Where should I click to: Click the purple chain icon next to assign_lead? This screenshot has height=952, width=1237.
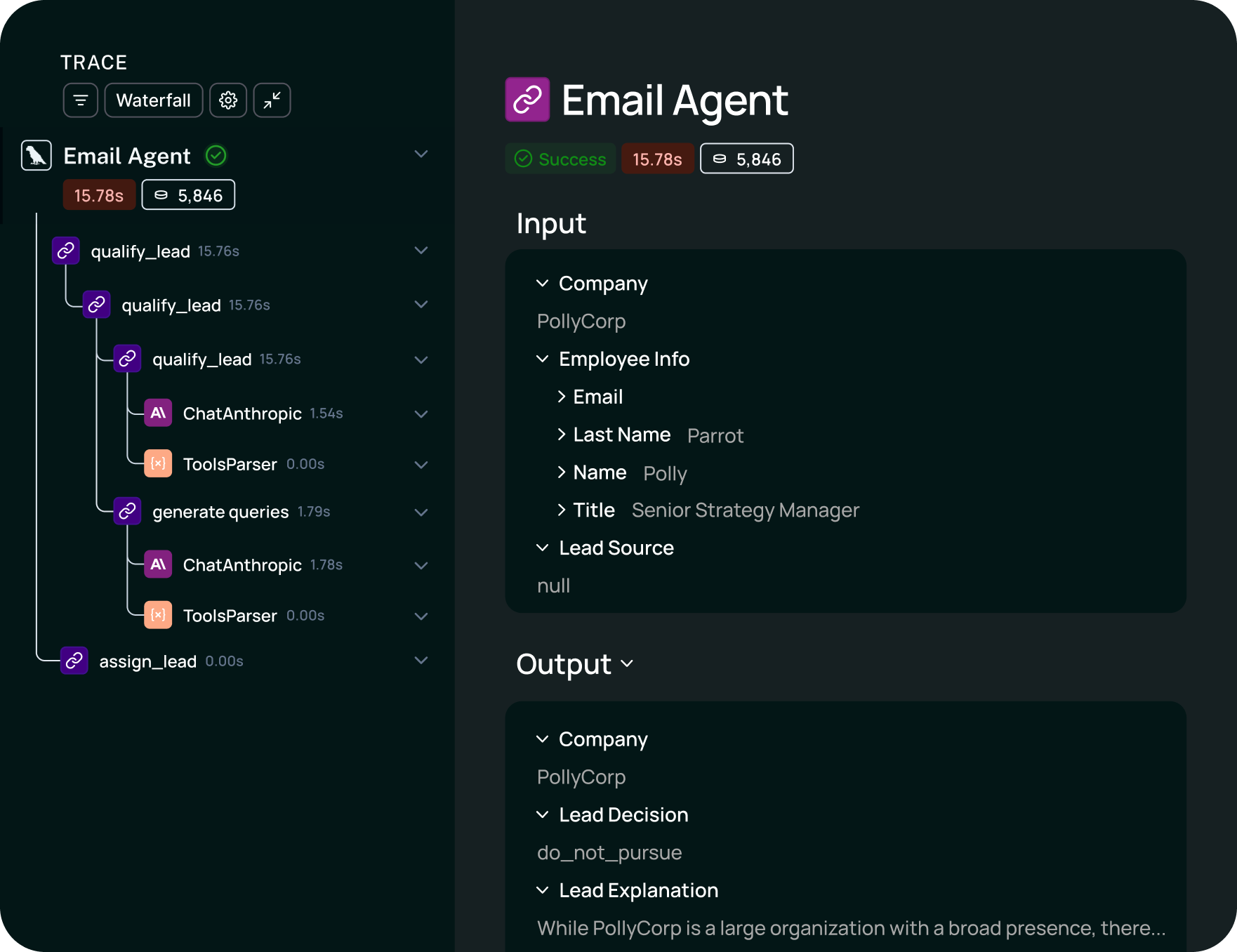point(74,660)
